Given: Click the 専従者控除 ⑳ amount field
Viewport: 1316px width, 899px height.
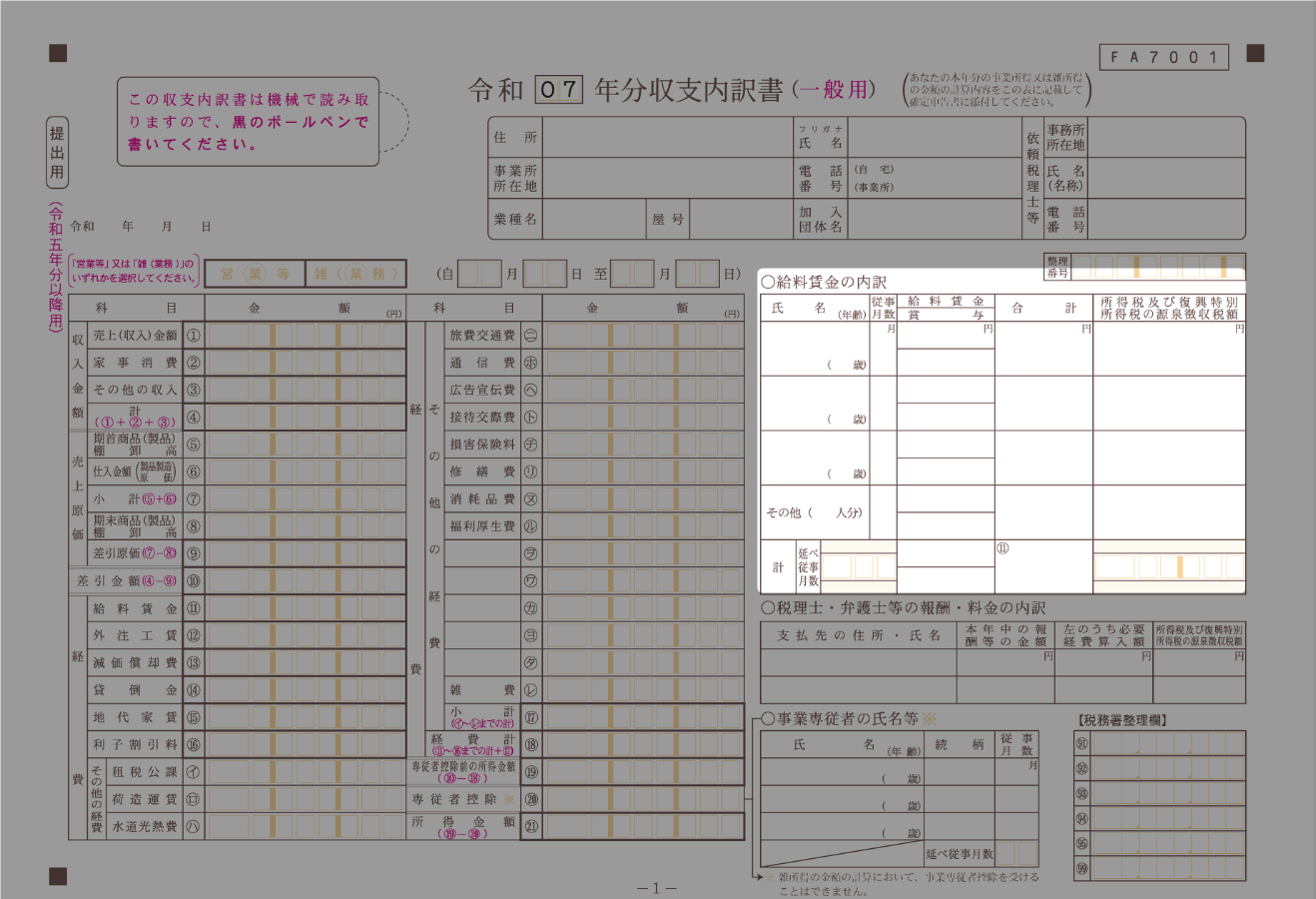Looking at the screenshot, I should click(643, 799).
